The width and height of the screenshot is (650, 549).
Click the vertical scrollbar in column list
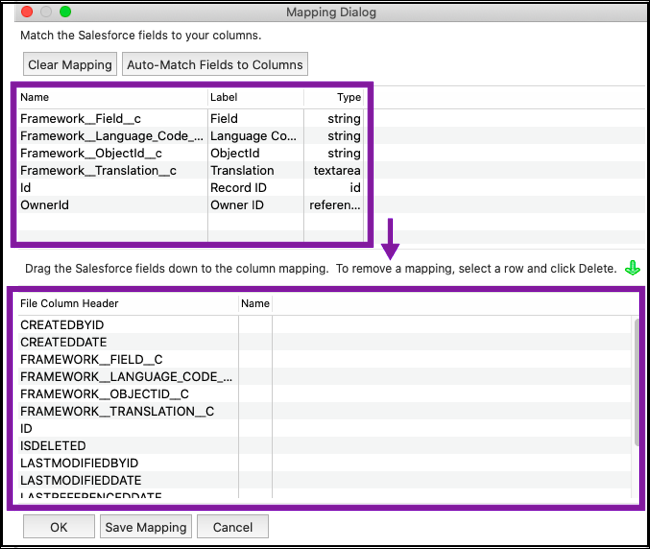[x=635, y=380]
